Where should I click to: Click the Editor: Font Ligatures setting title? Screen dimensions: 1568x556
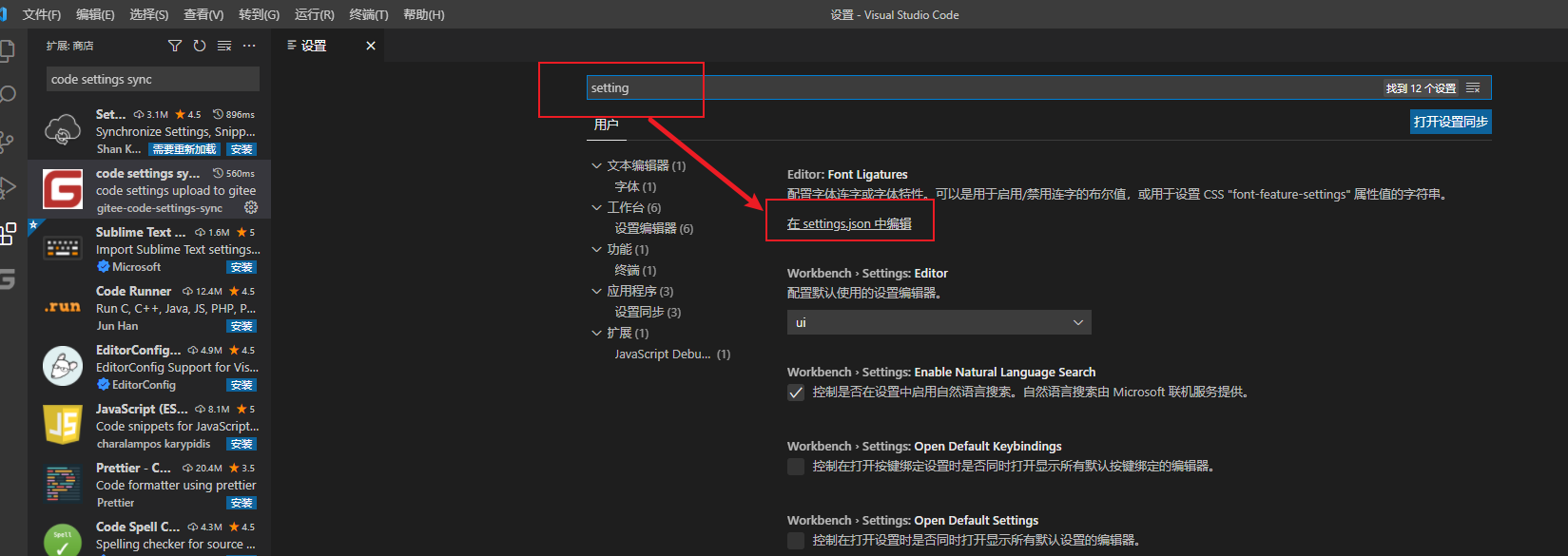click(x=847, y=174)
